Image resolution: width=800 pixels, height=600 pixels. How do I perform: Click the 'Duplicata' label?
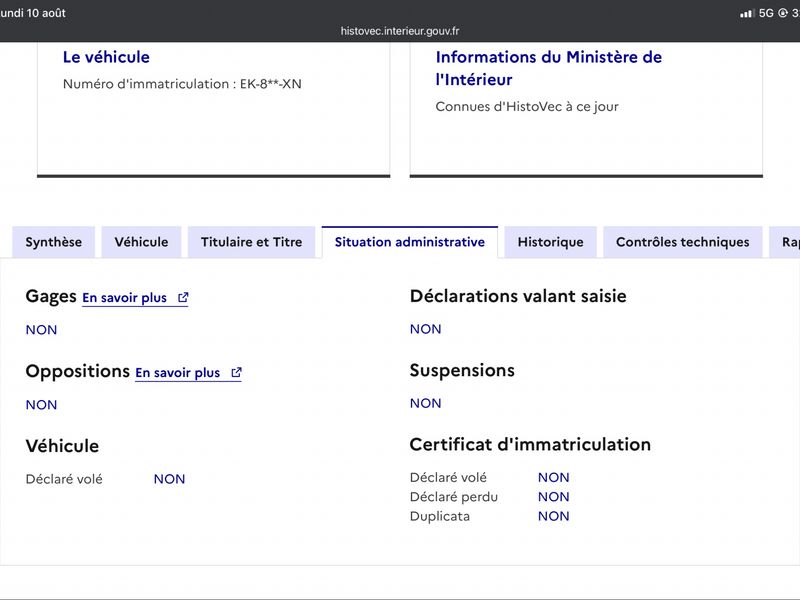coord(440,516)
